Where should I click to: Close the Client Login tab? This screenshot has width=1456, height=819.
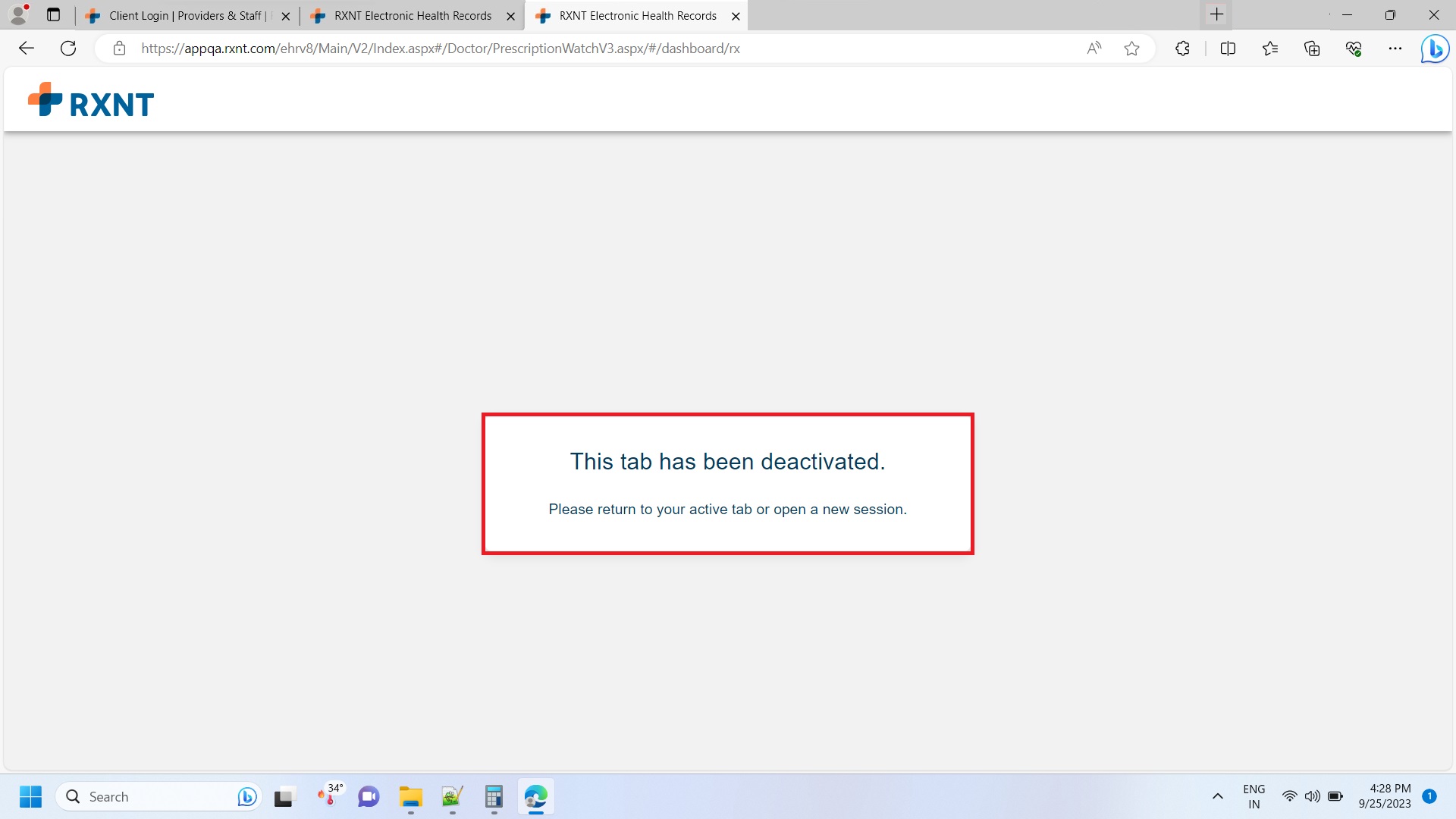(x=286, y=16)
